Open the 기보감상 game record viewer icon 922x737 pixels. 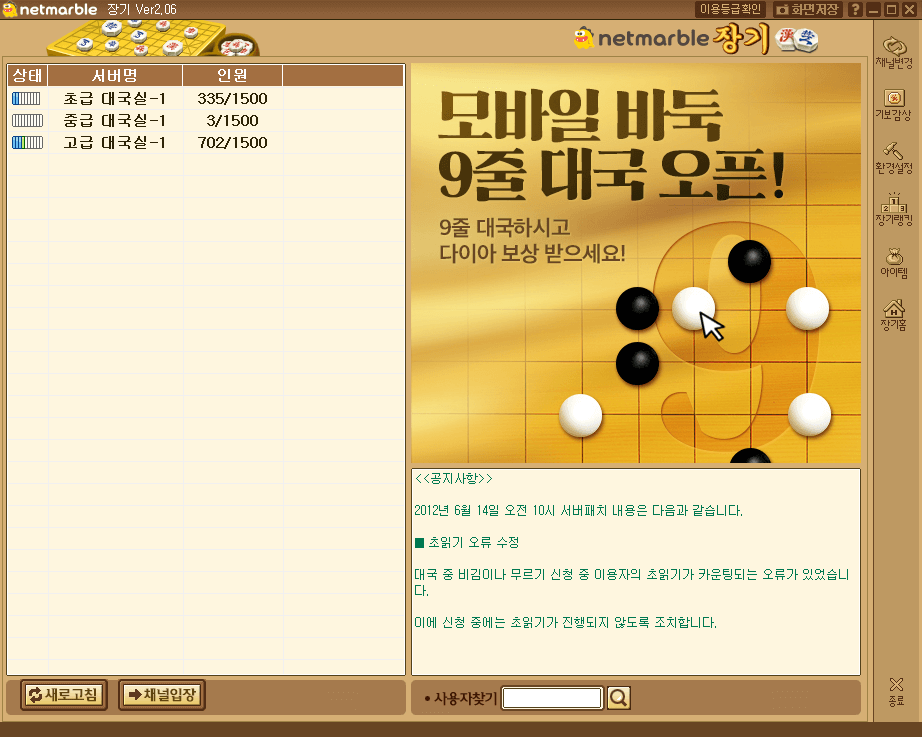tap(894, 105)
